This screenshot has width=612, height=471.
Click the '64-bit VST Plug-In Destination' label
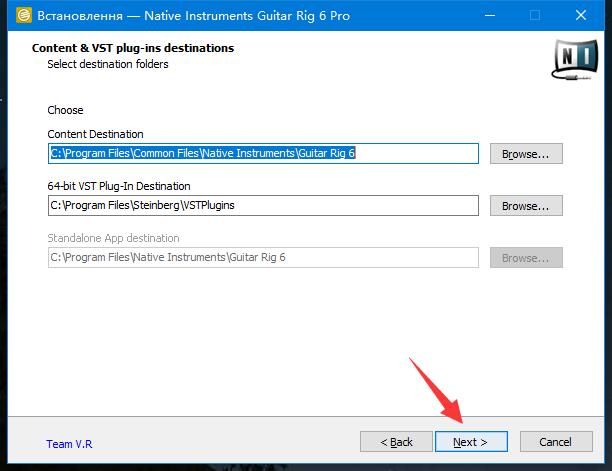coord(119,186)
